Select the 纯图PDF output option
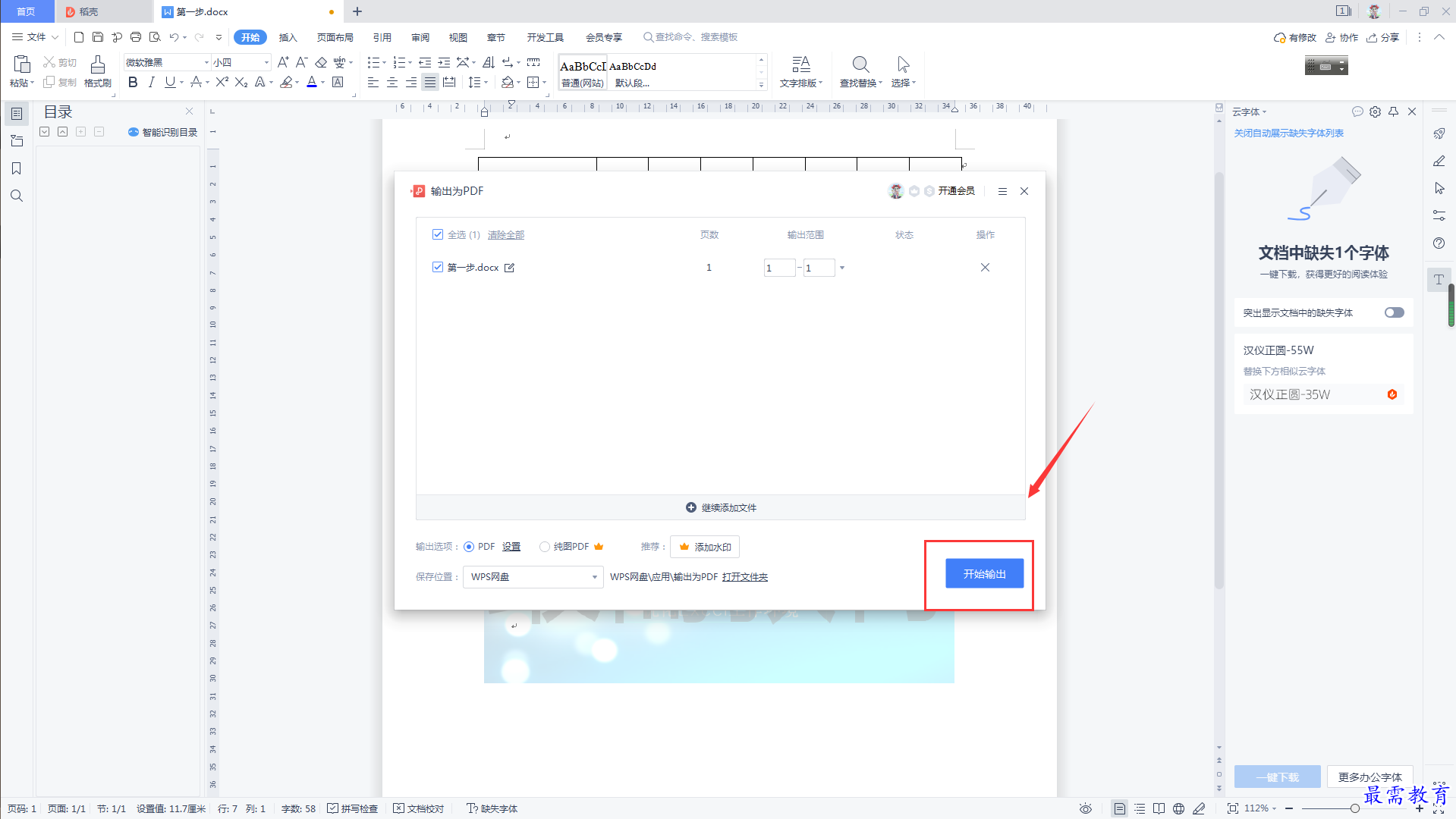This screenshot has width=1456, height=819. pyautogui.click(x=545, y=547)
